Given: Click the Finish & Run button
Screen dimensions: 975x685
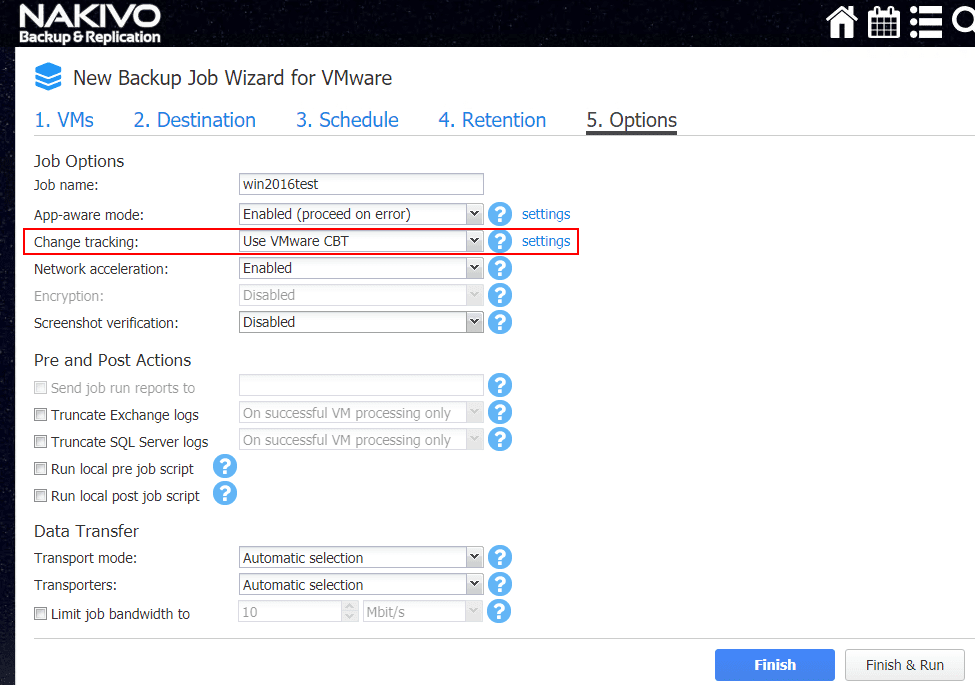Looking at the screenshot, I should (904, 665).
